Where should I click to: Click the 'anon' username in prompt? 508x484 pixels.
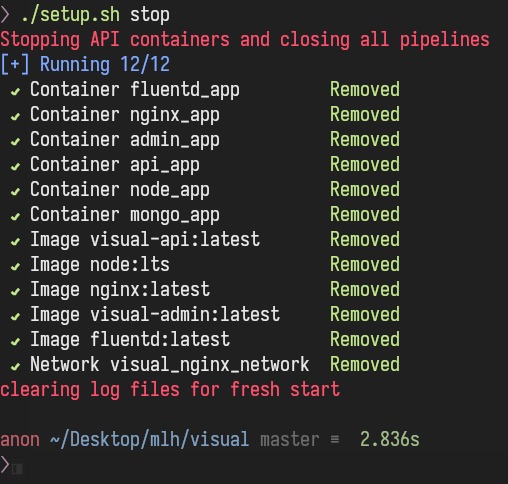click(x=20, y=440)
